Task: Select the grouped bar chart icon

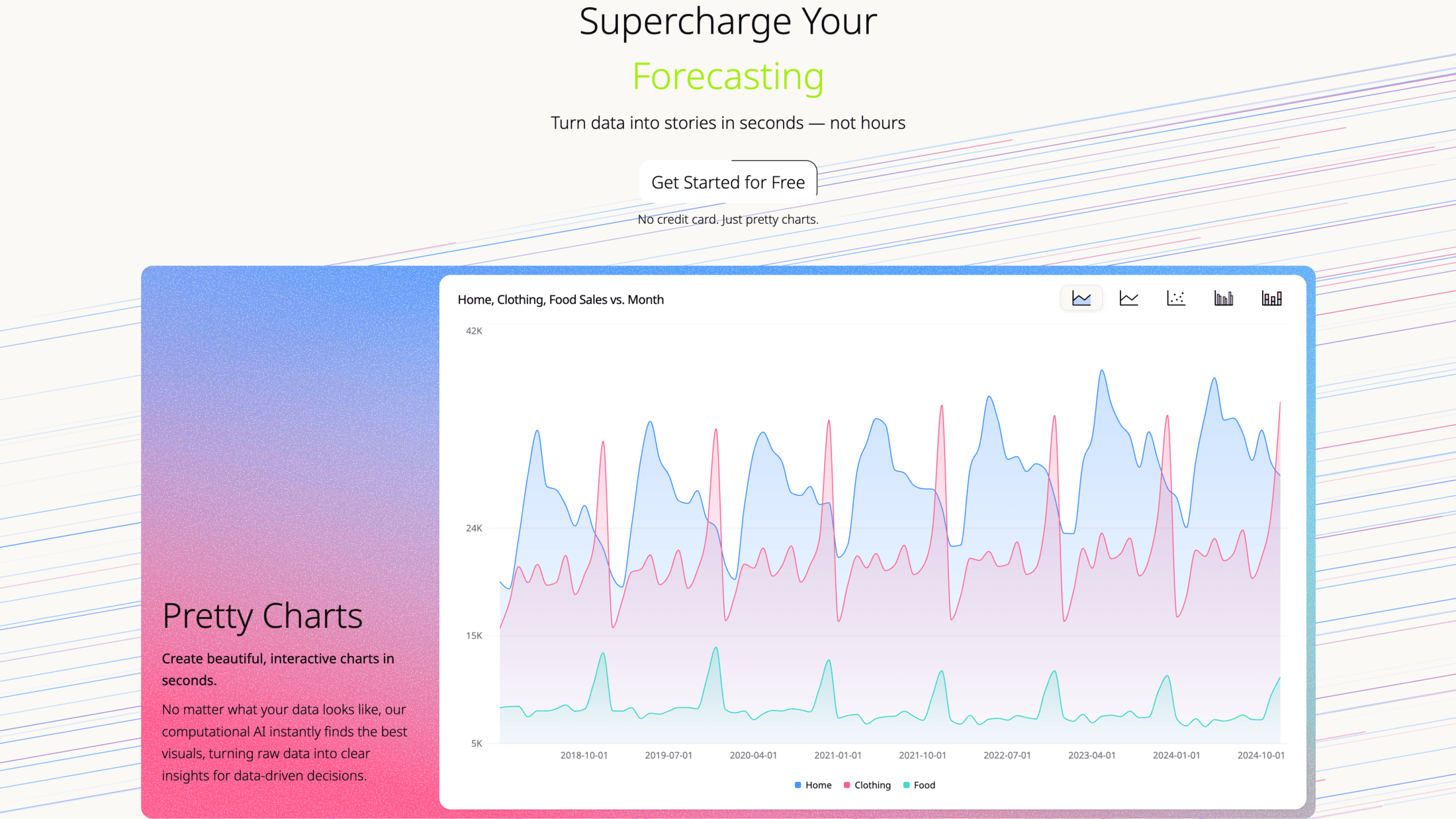Action: click(x=1223, y=298)
